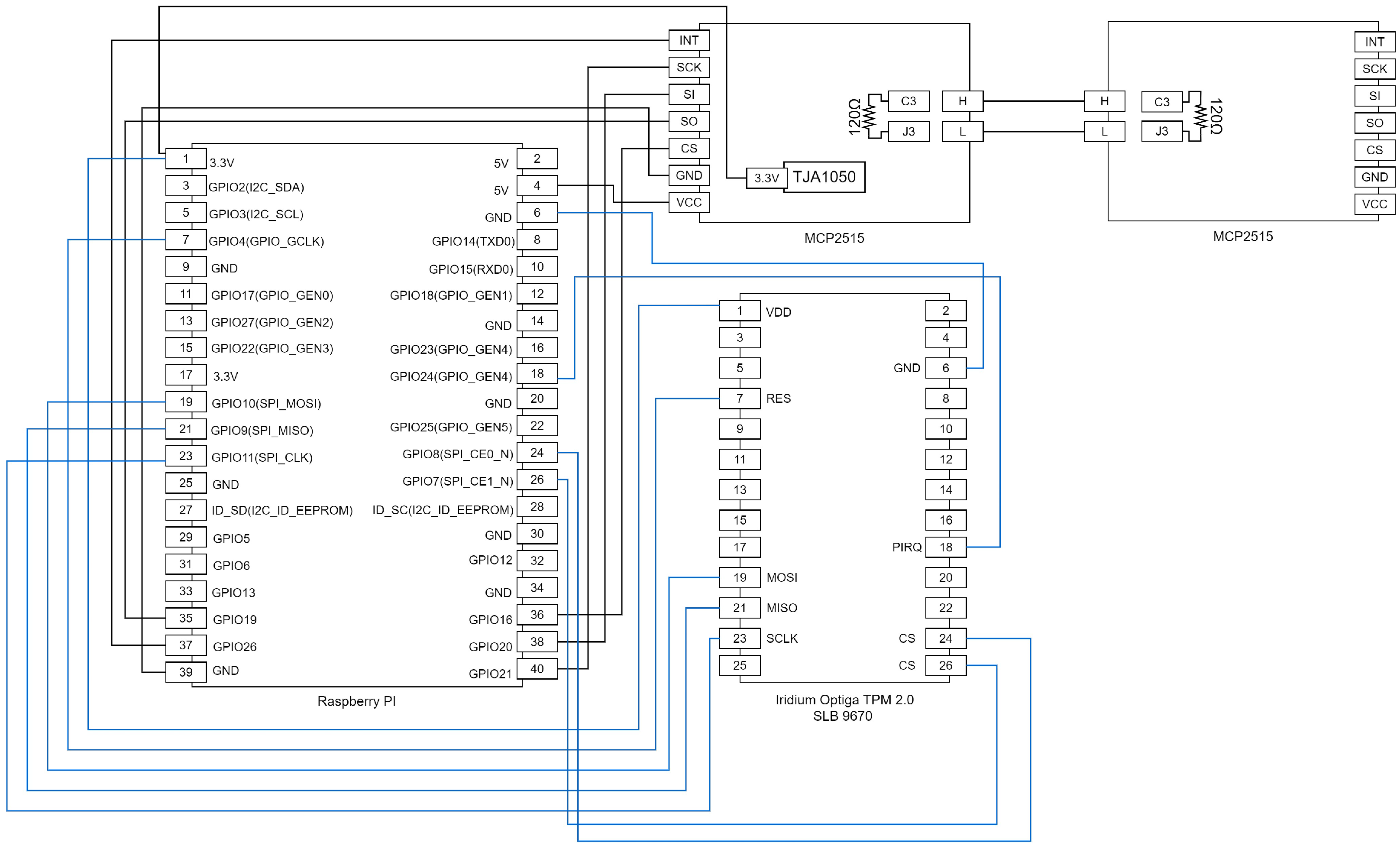1400x849 pixels.
Task: Click the right 120Ω resistor symbol
Action: click(x=1200, y=116)
